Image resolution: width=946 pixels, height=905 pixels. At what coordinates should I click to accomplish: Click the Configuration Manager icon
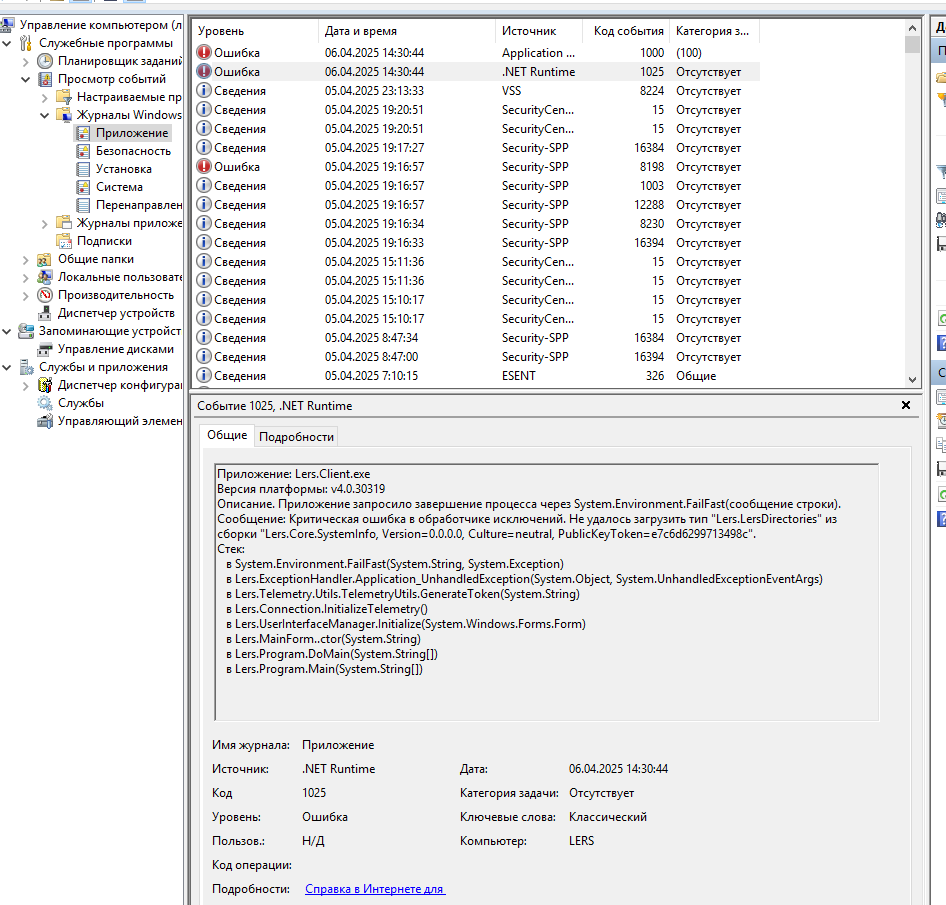(x=45, y=386)
